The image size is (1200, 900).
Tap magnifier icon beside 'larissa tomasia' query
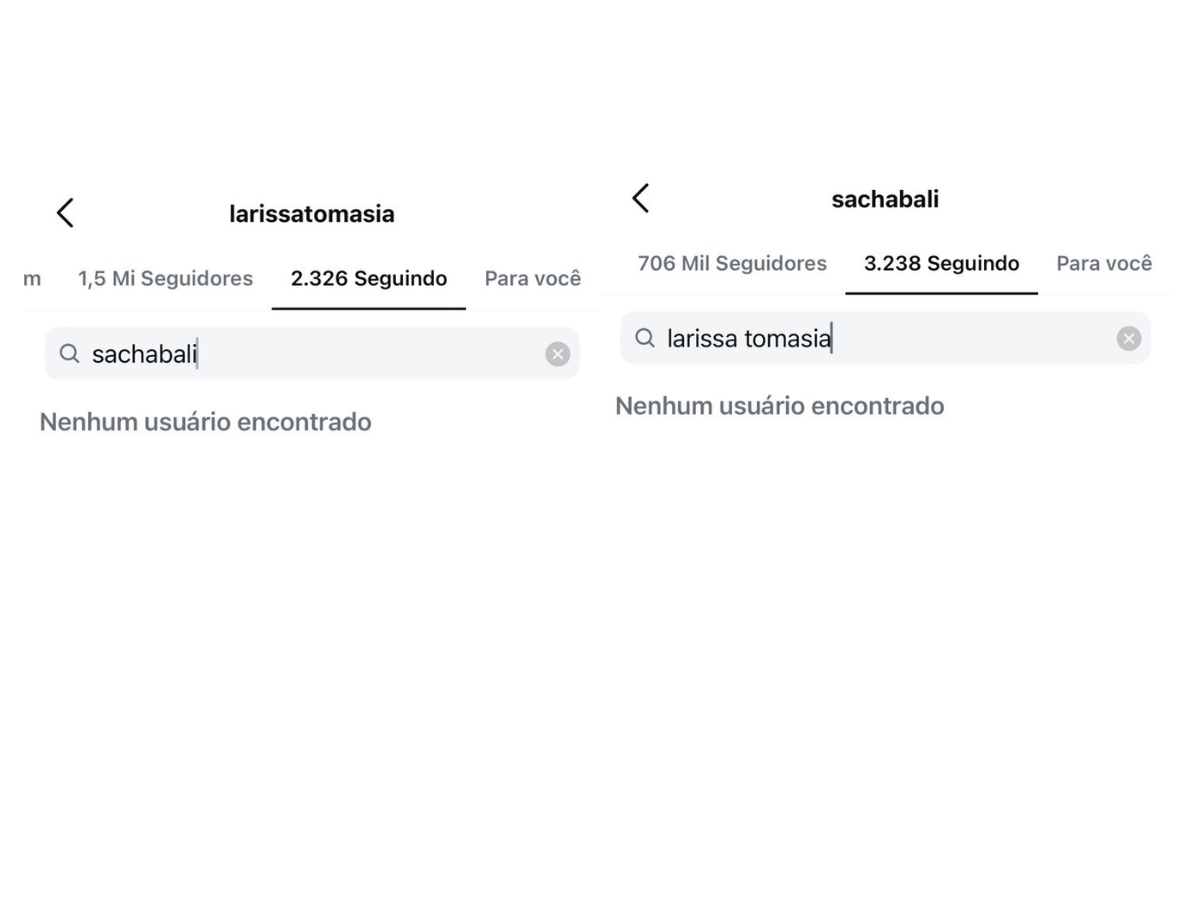click(x=645, y=339)
